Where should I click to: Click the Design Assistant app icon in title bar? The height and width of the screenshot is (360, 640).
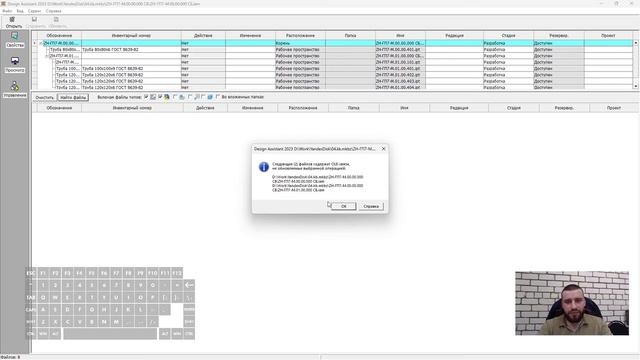point(3,4)
